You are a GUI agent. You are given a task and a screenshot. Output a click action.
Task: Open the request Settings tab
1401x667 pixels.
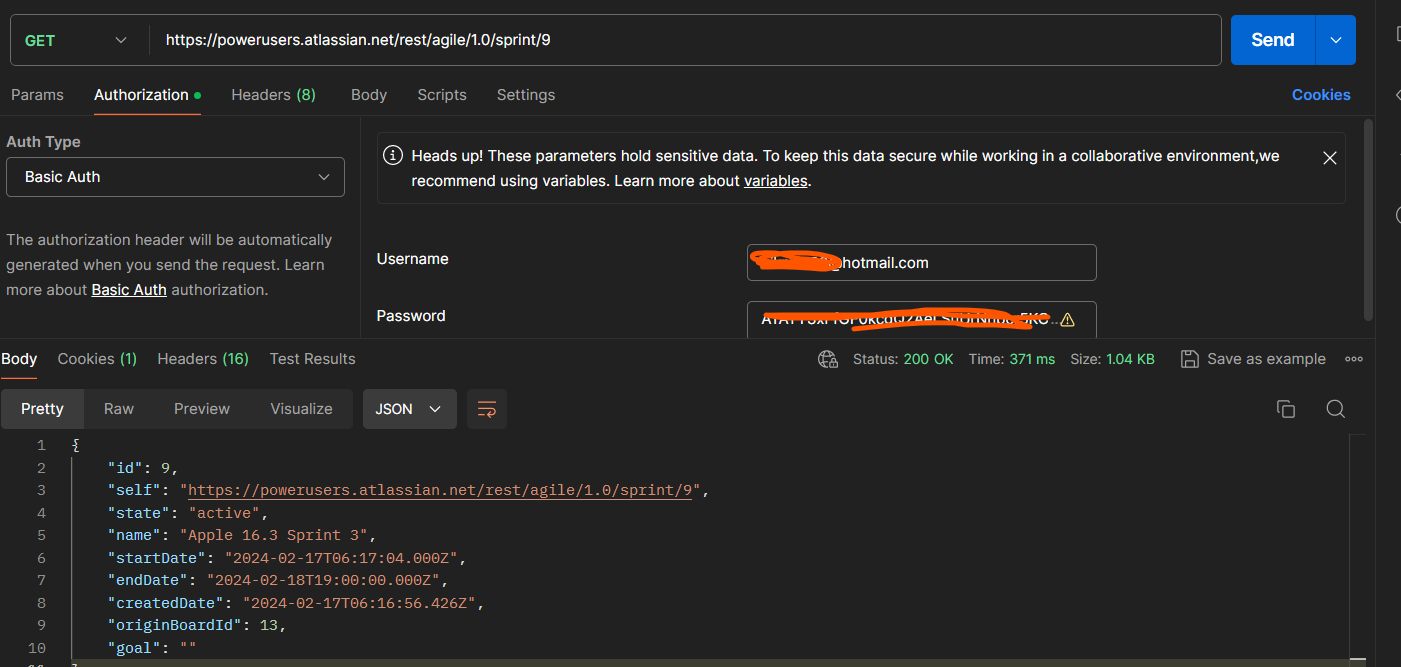point(526,95)
